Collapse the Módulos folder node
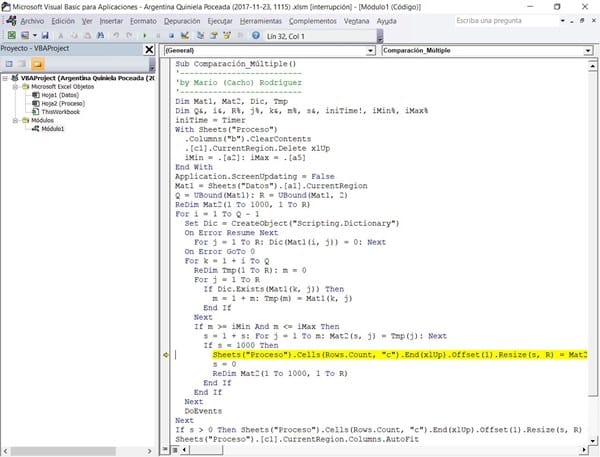The width and height of the screenshot is (600, 457). point(14,119)
